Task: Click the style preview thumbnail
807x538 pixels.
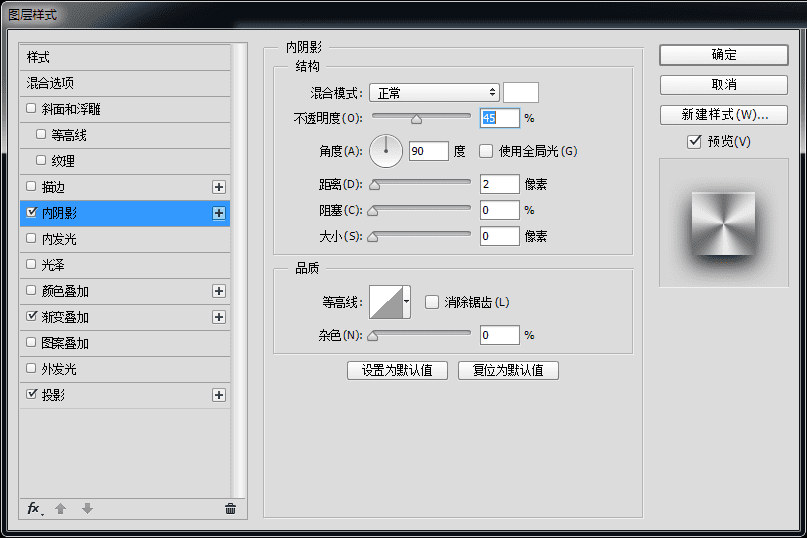Action: 724,223
